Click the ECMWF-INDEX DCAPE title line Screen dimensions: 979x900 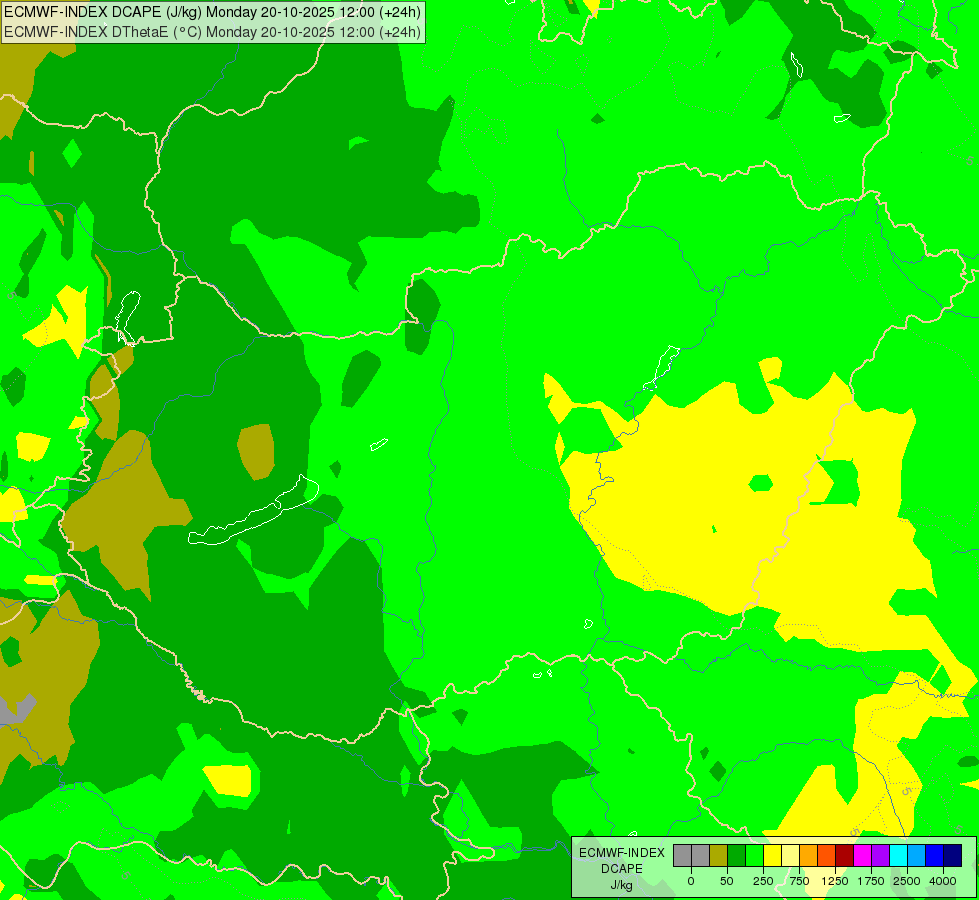click(212, 12)
